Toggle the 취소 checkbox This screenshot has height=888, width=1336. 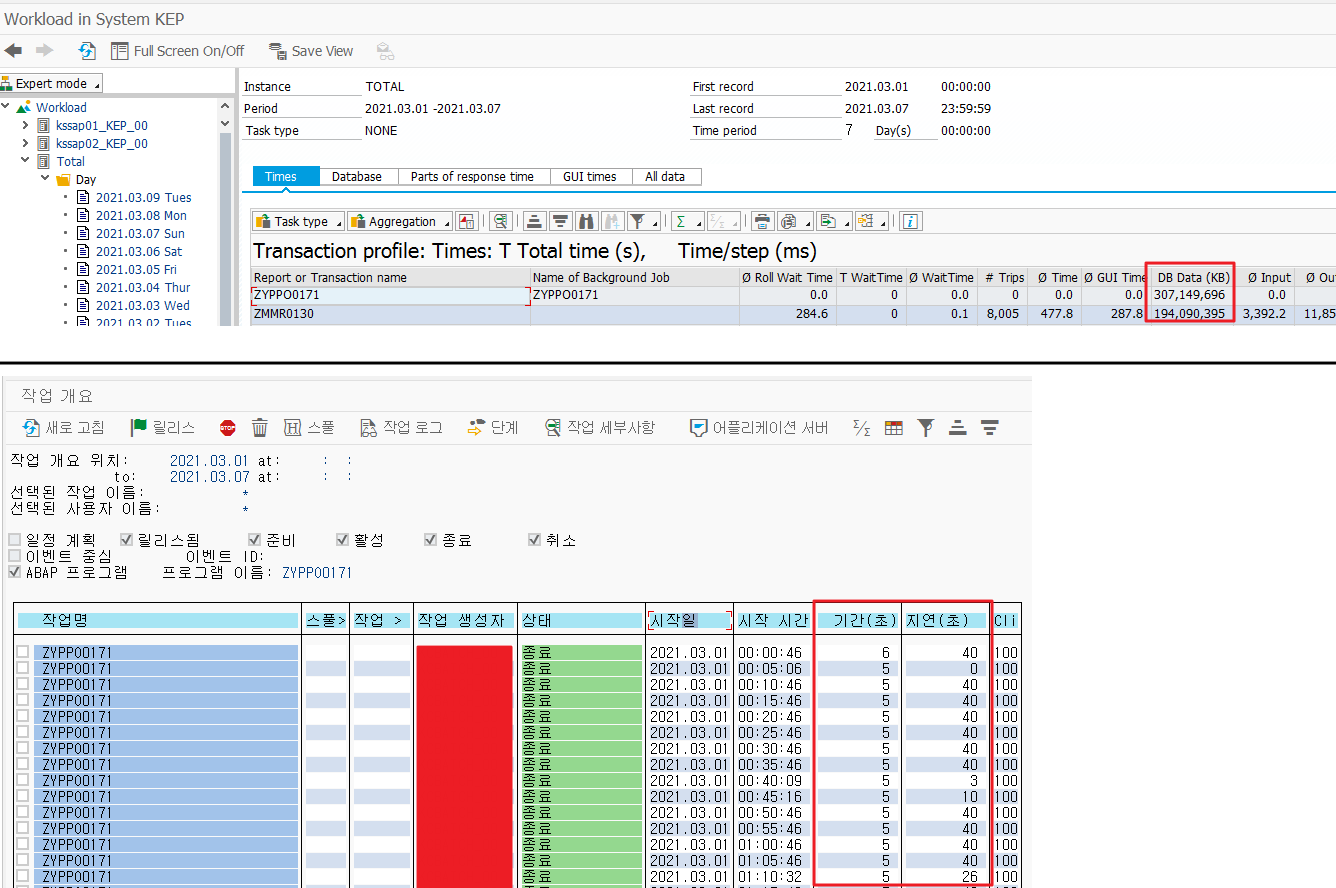[x=534, y=540]
